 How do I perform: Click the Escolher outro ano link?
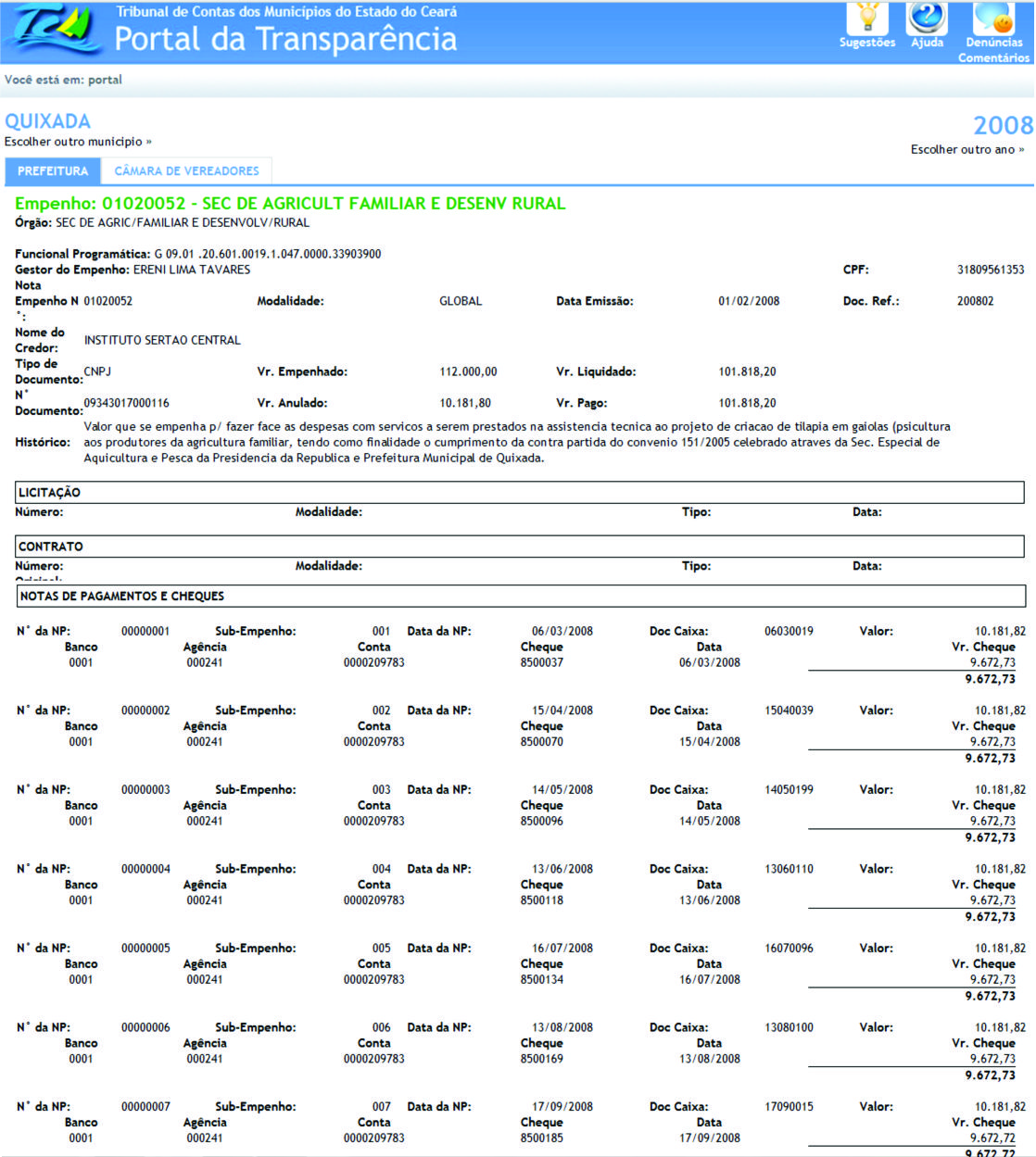click(967, 149)
